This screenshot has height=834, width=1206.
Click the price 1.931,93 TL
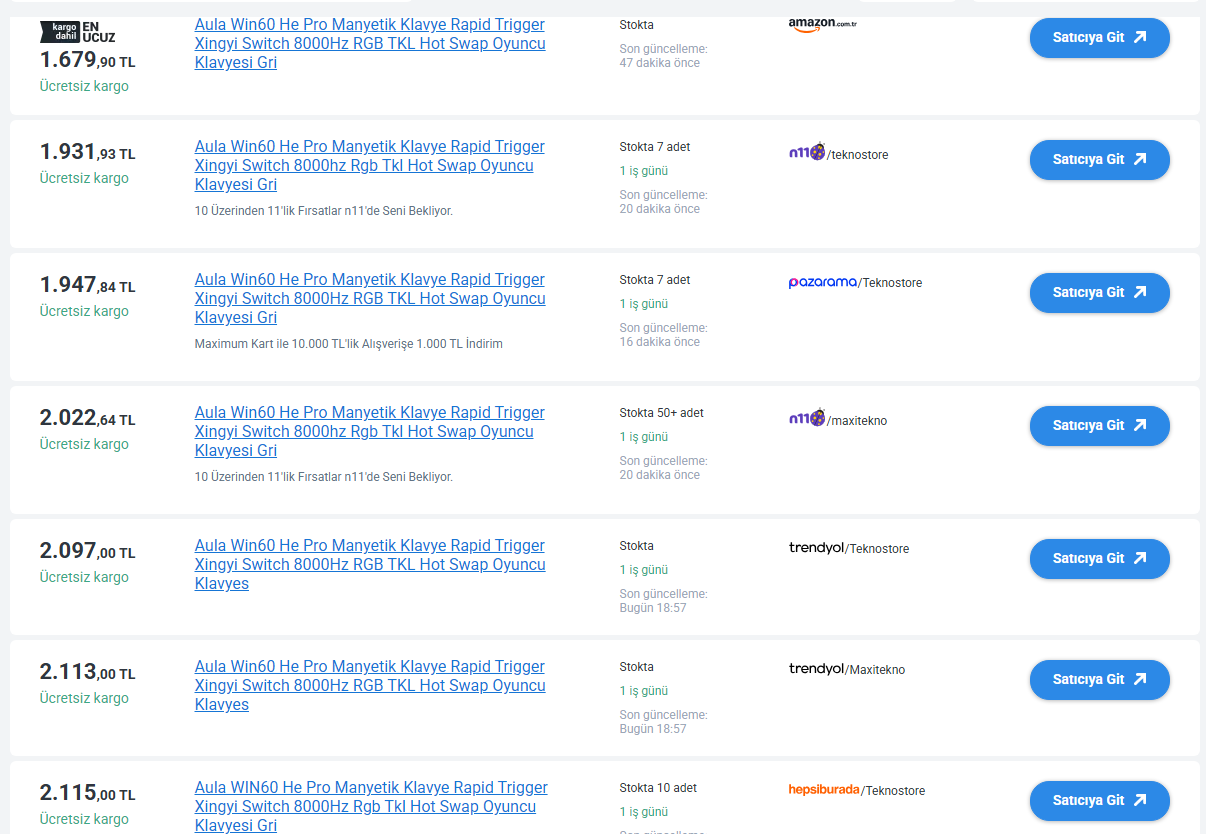[87, 152]
